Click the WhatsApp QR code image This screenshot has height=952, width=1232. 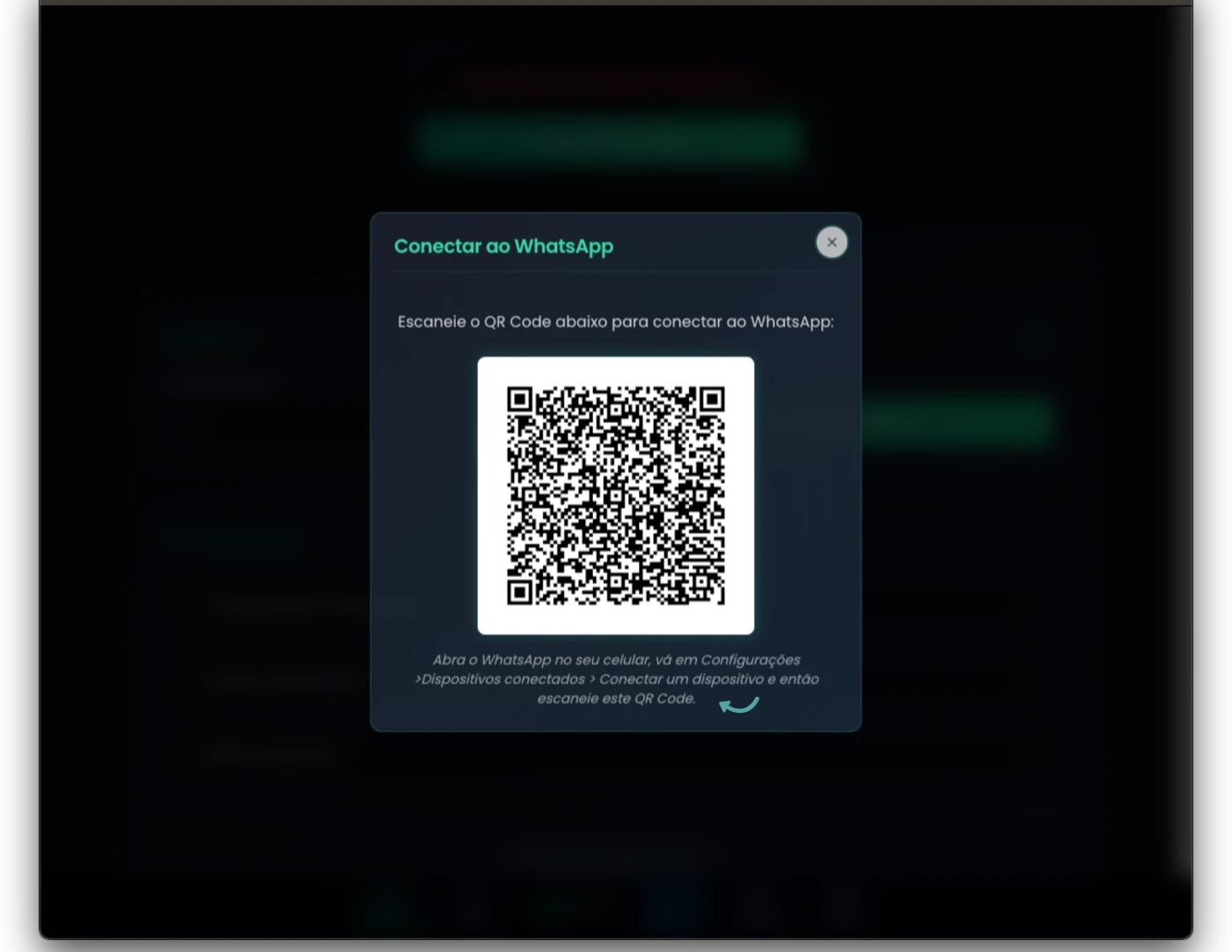pos(615,495)
